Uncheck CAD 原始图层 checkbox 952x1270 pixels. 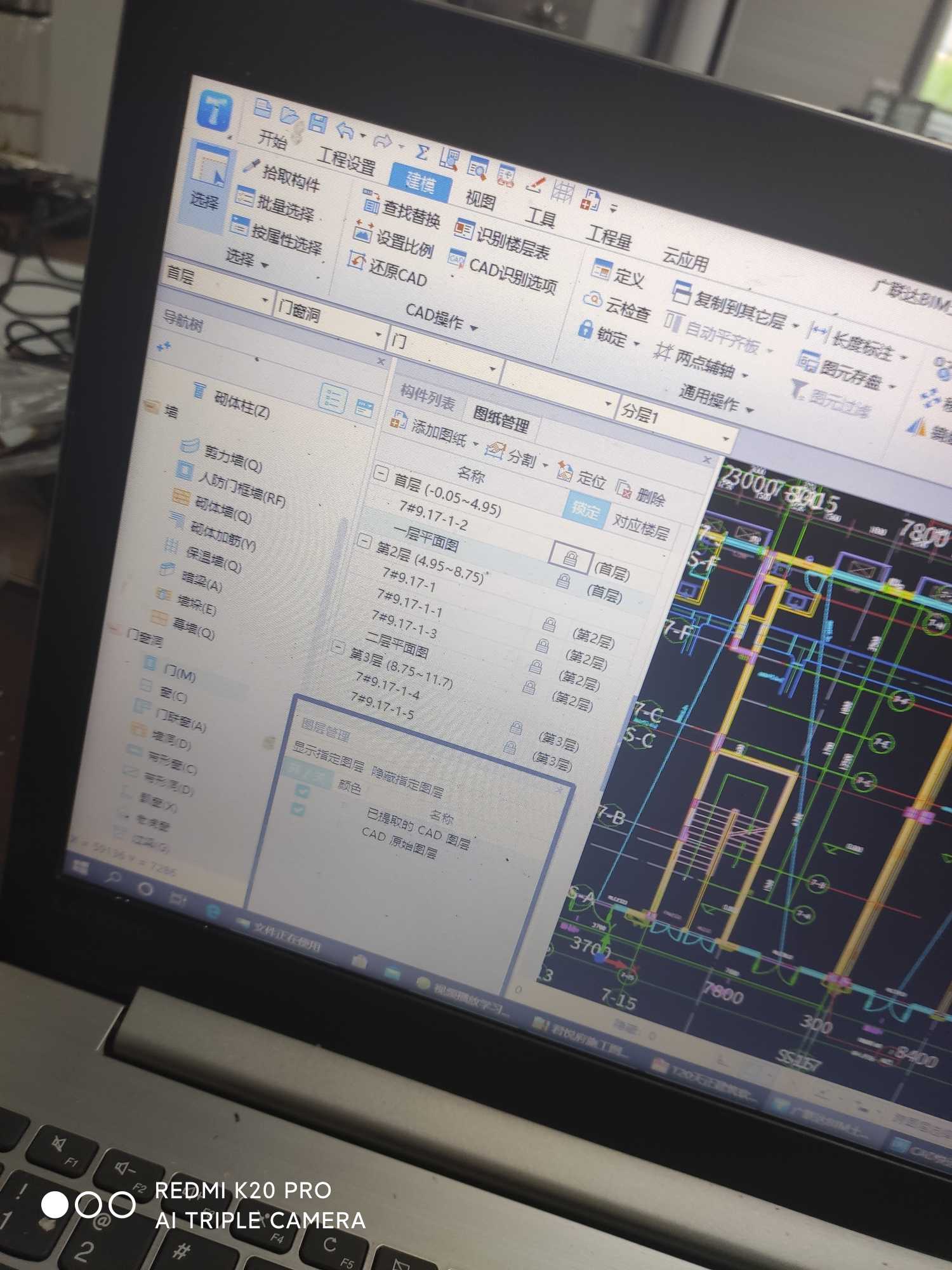pos(297,809)
